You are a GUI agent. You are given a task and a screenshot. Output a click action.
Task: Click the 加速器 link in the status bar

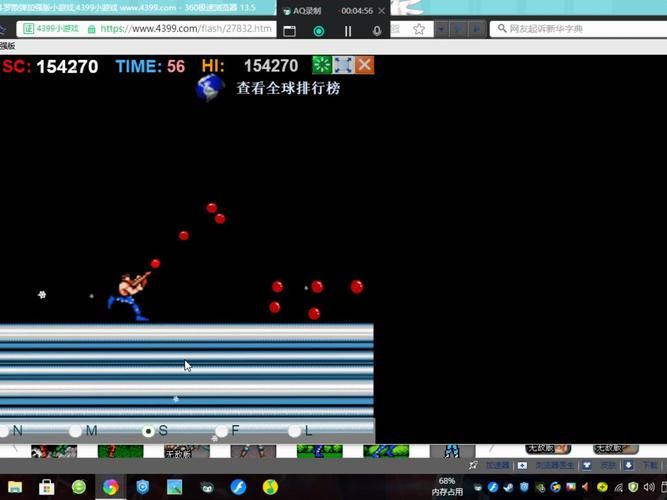pos(497,466)
